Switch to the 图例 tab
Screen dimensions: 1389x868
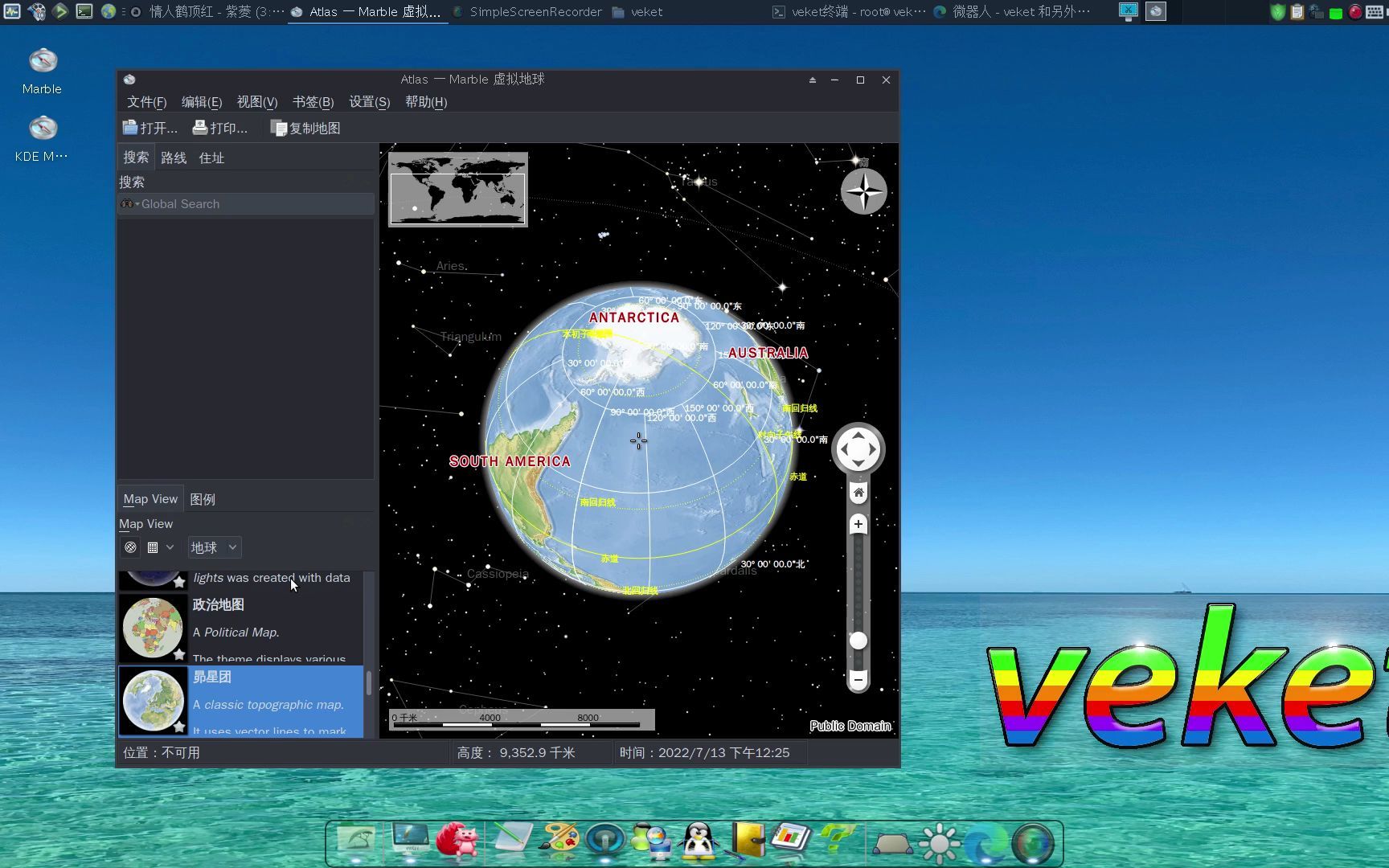203,499
